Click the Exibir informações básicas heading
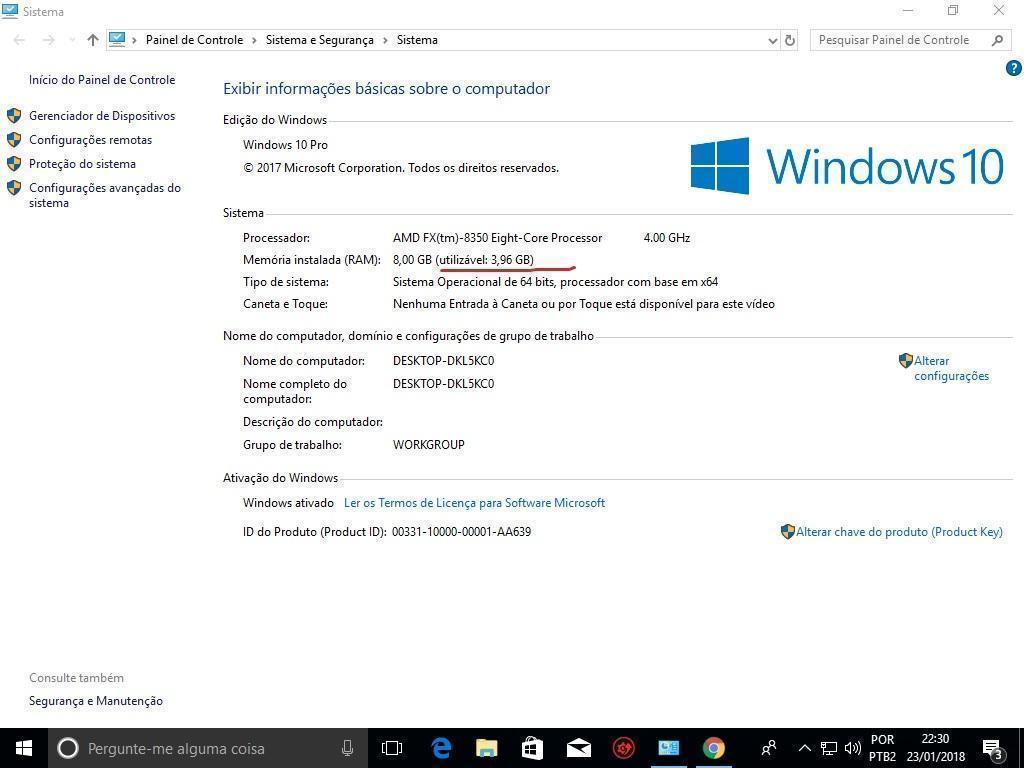Image resolution: width=1024 pixels, height=768 pixels. tap(387, 89)
